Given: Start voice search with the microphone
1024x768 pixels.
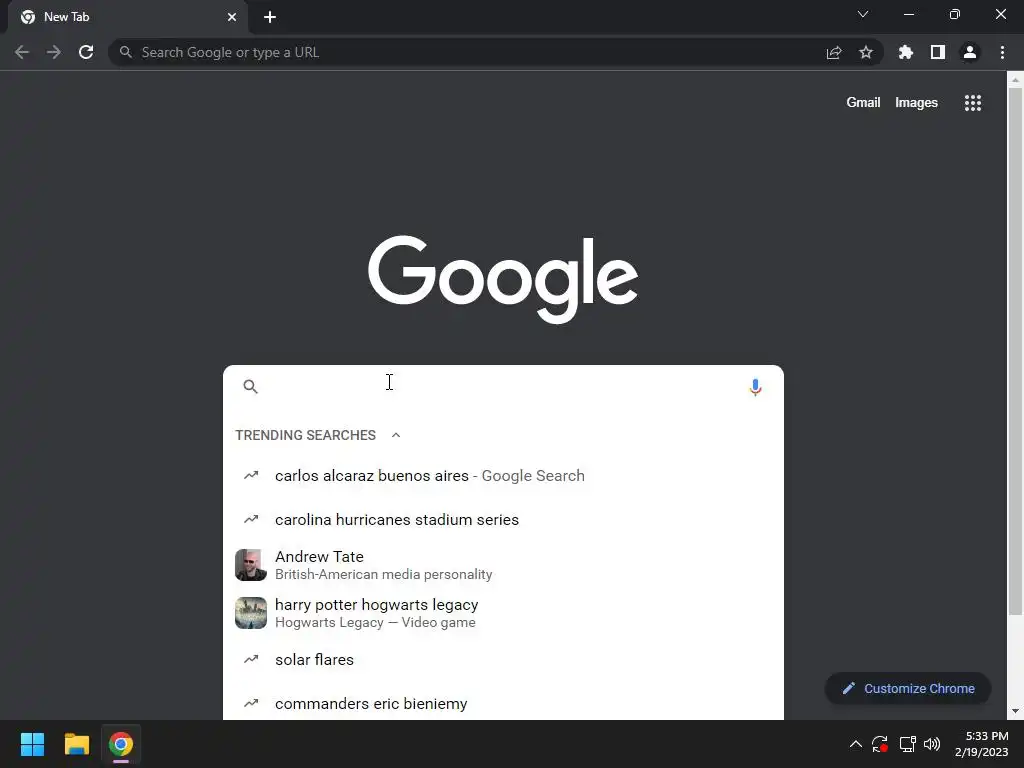Looking at the screenshot, I should [755, 387].
